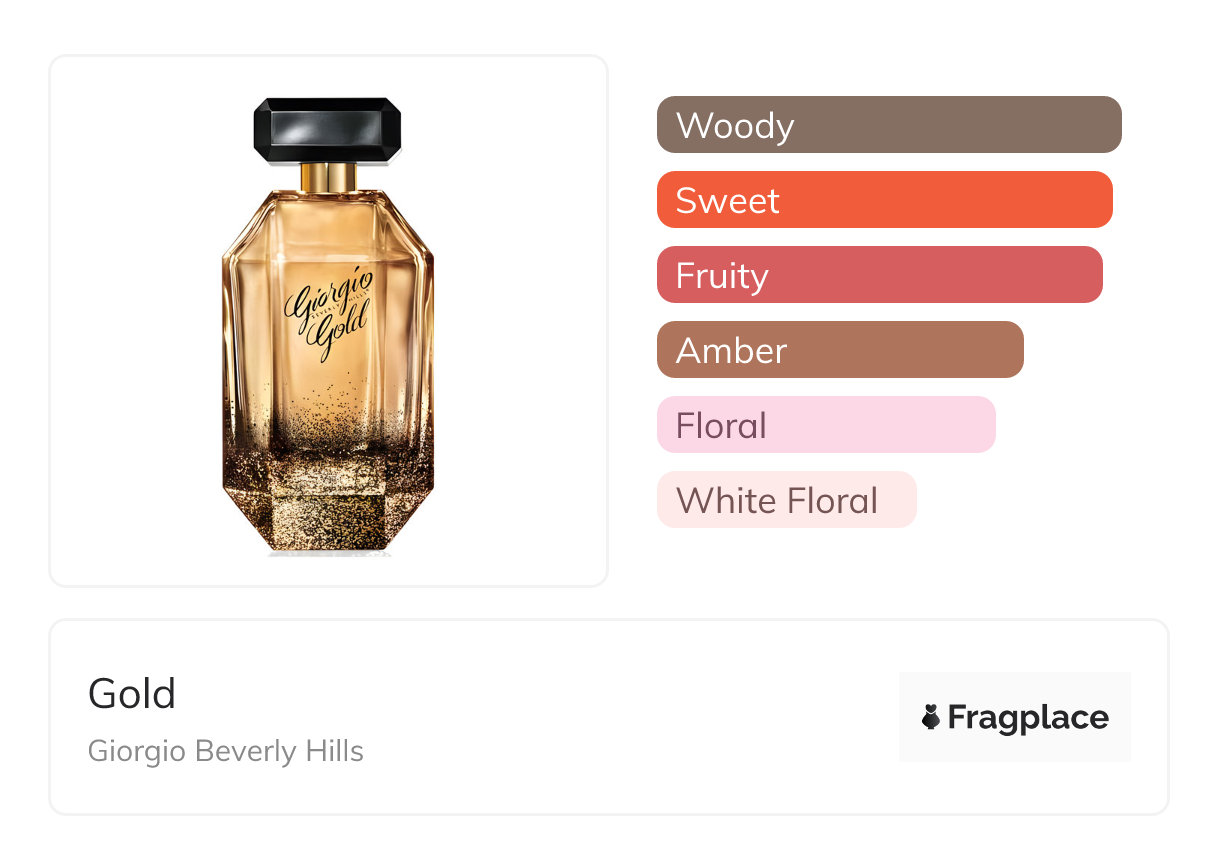
Task: Open the Fragplace wordmark link
Action: (x=1028, y=718)
